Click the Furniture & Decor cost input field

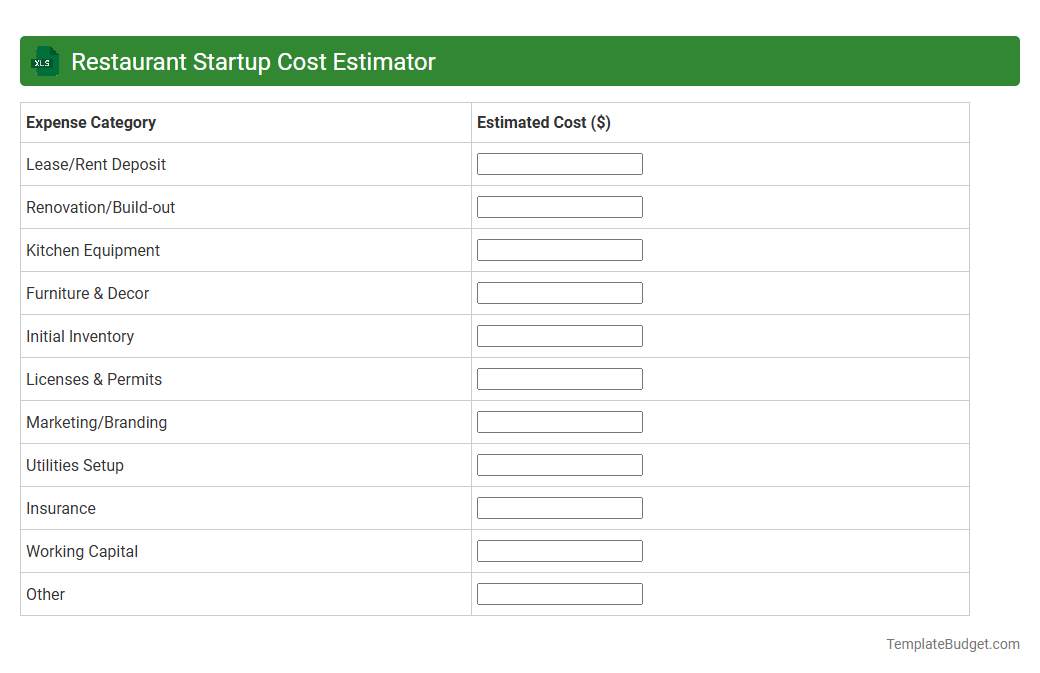[x=559, y=292]
